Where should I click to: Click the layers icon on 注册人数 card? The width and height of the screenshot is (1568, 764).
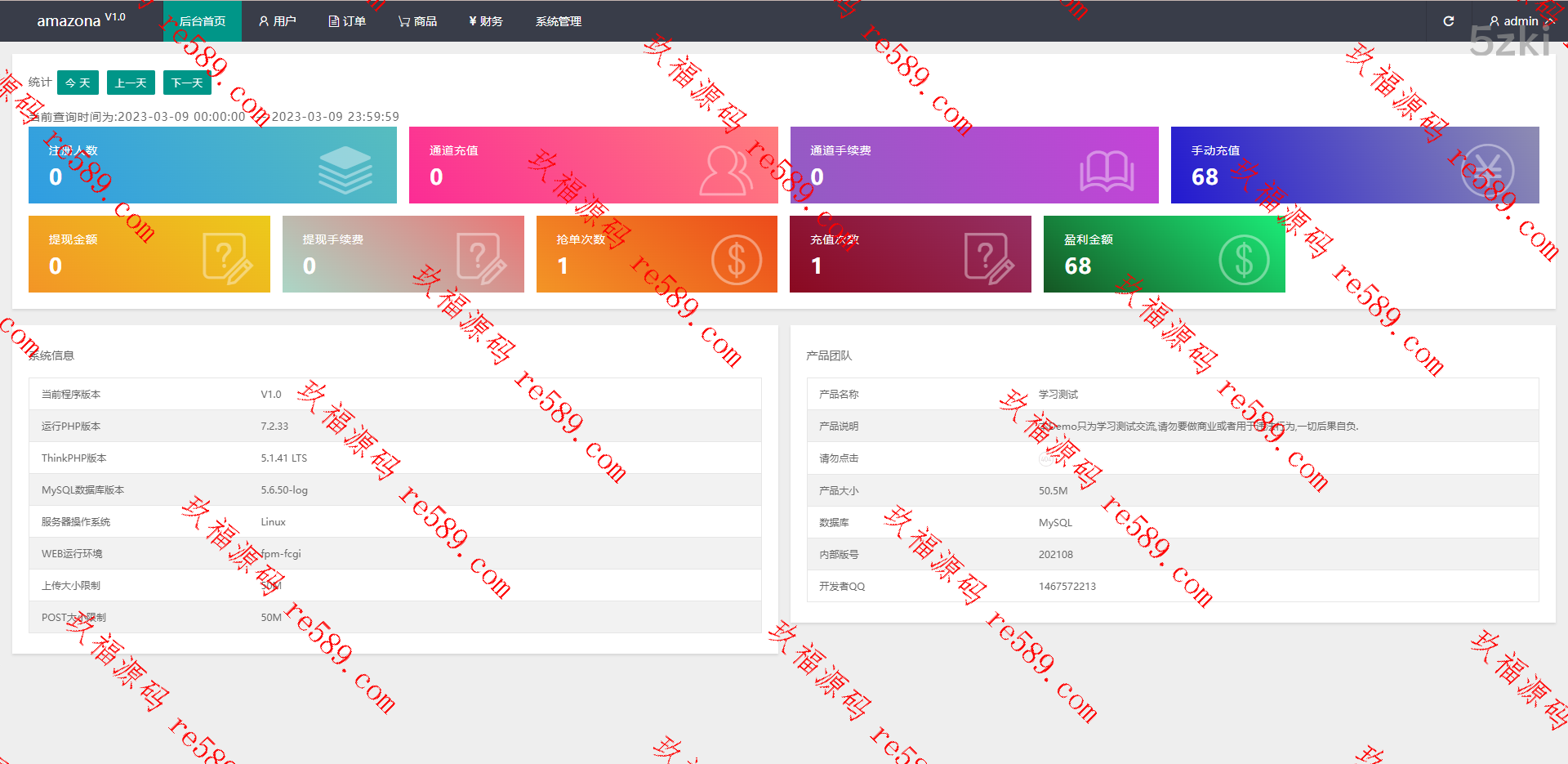click(345, 169)
